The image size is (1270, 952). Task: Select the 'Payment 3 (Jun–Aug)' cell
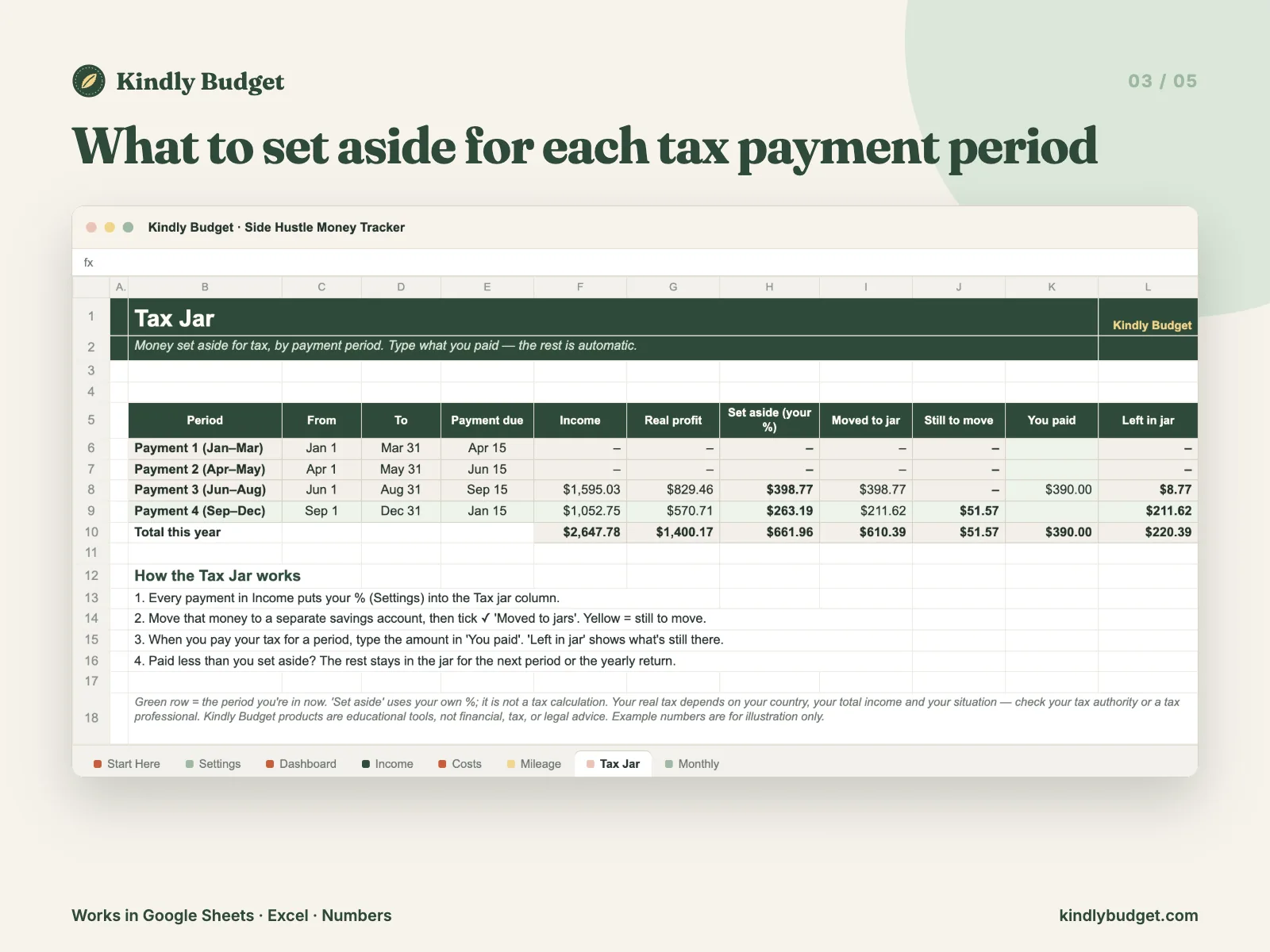205,490
